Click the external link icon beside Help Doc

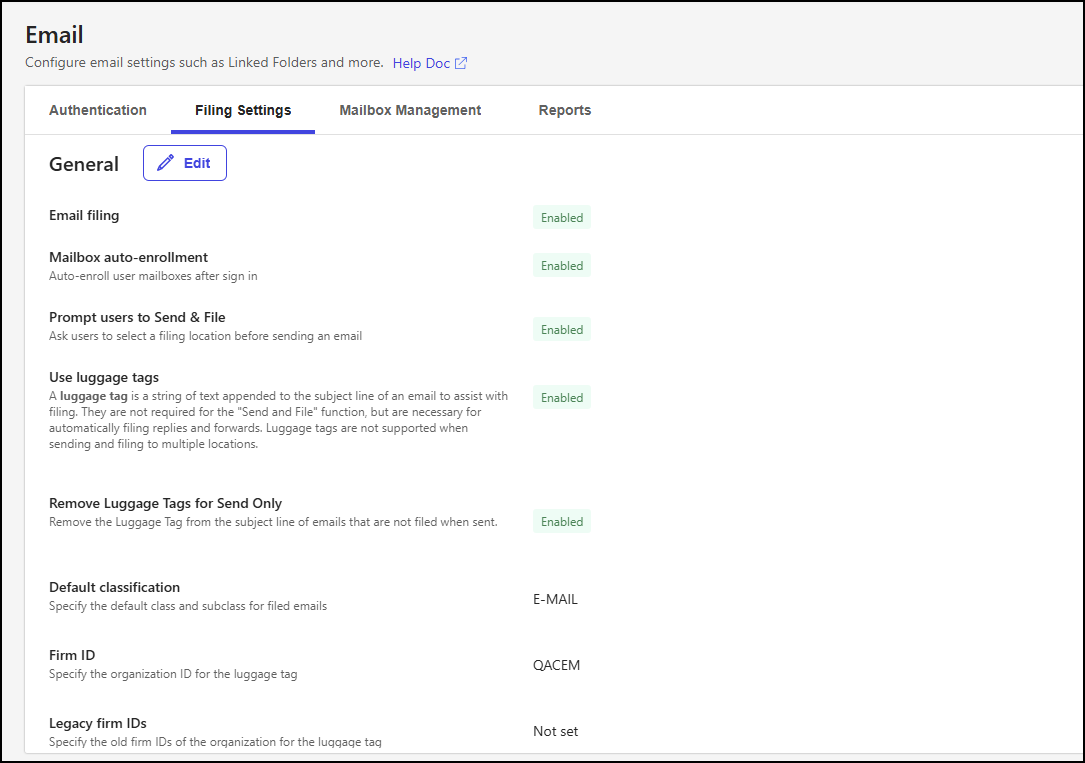click(460, 62)
